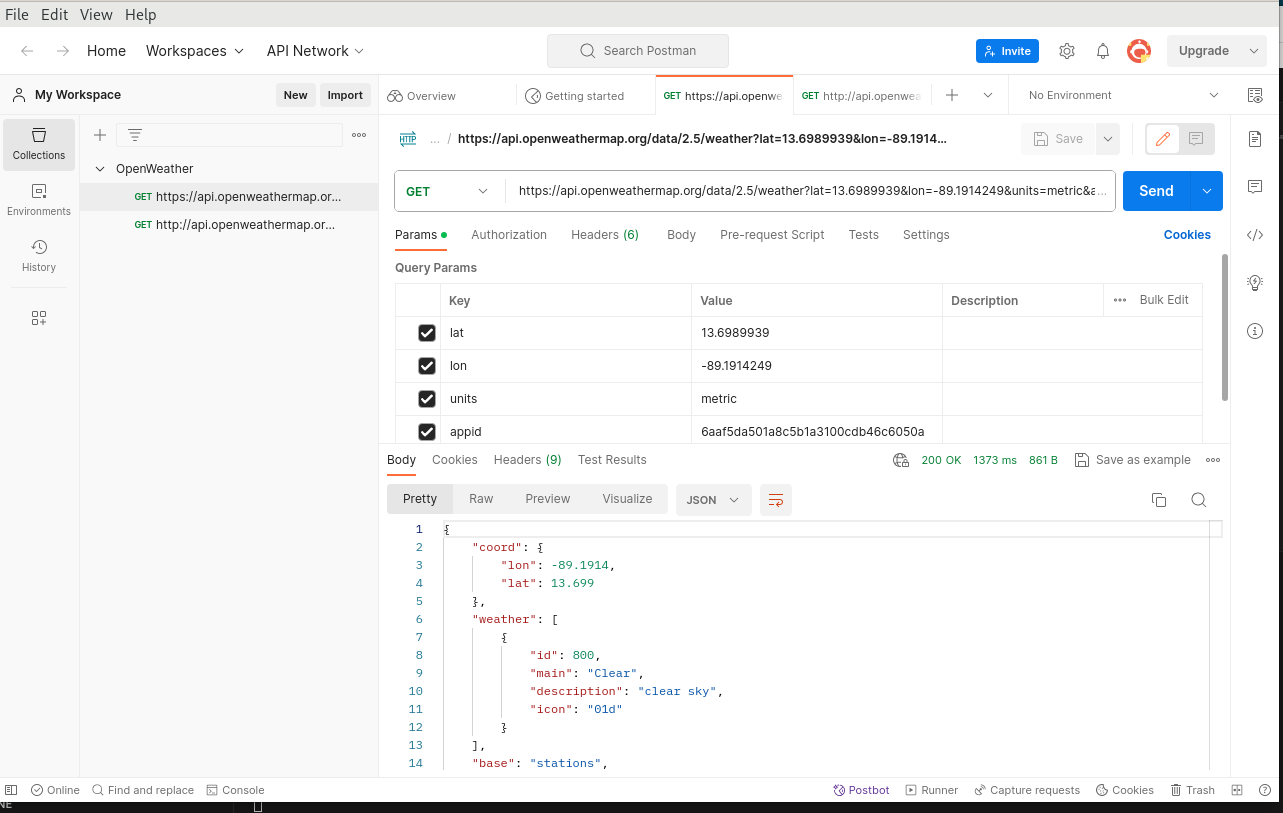Select the http://api.openweathermap request in sidebar

[228, 225]
